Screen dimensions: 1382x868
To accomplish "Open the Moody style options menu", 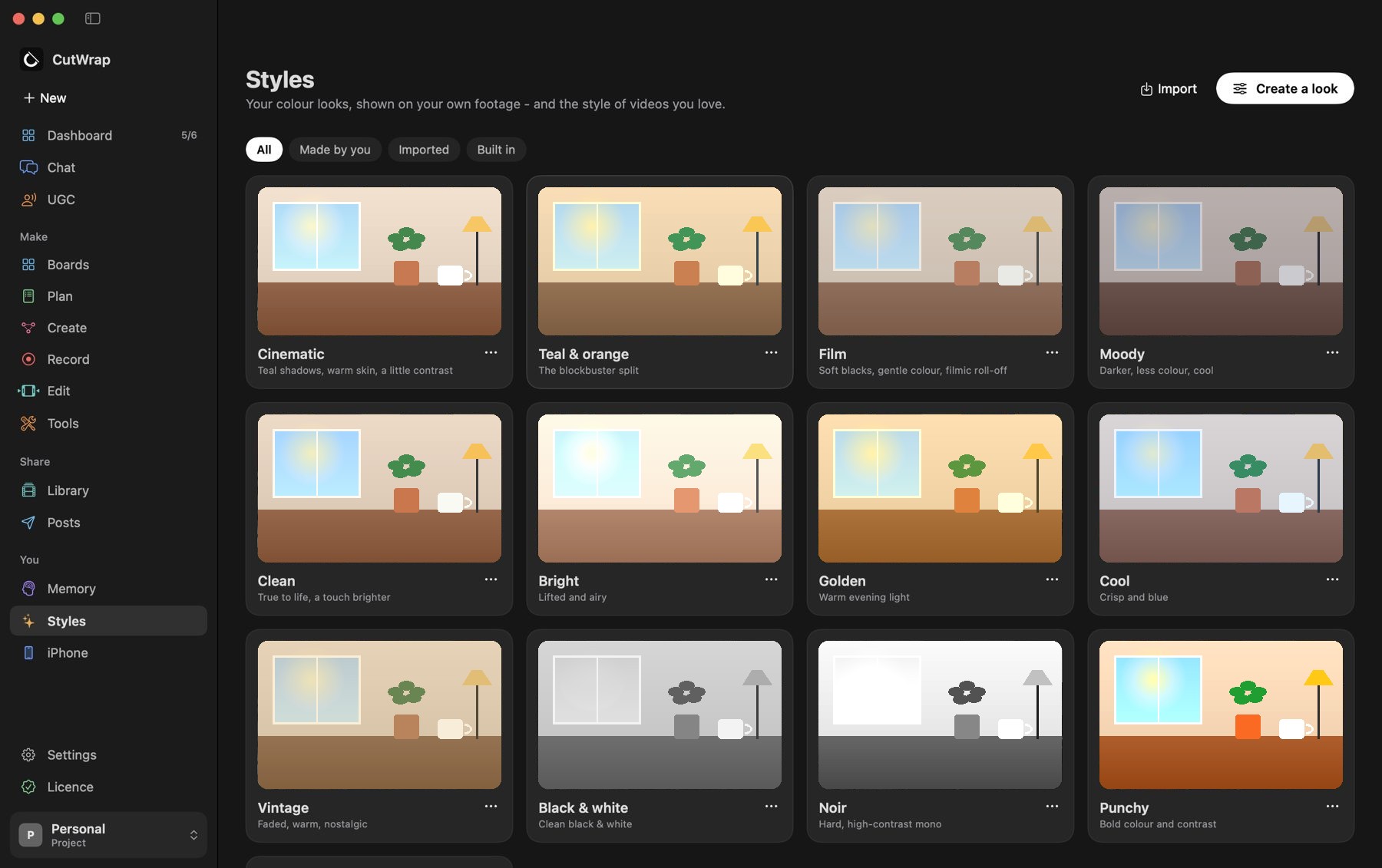I will point(1332,353).
